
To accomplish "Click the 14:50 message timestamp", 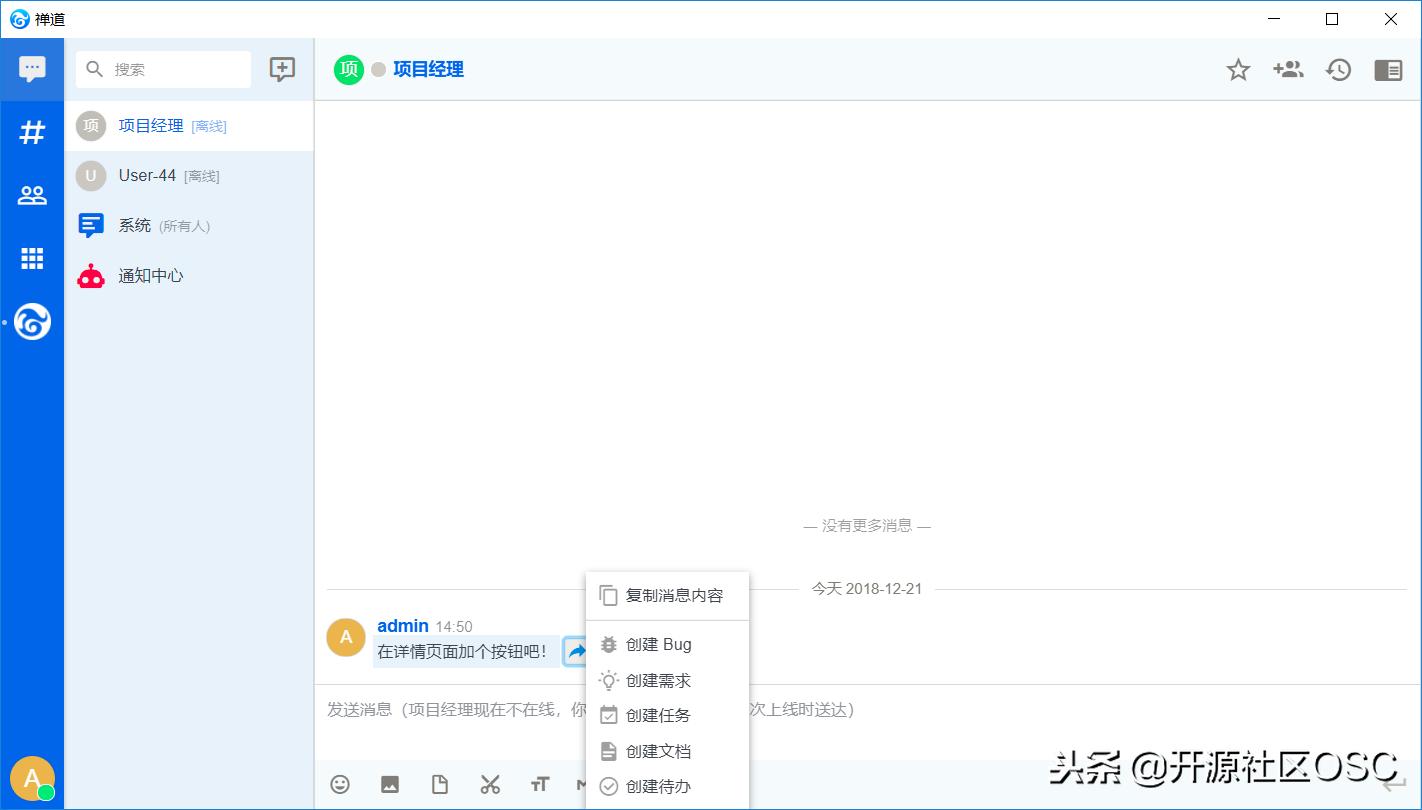I will click(x=454, y=627).
